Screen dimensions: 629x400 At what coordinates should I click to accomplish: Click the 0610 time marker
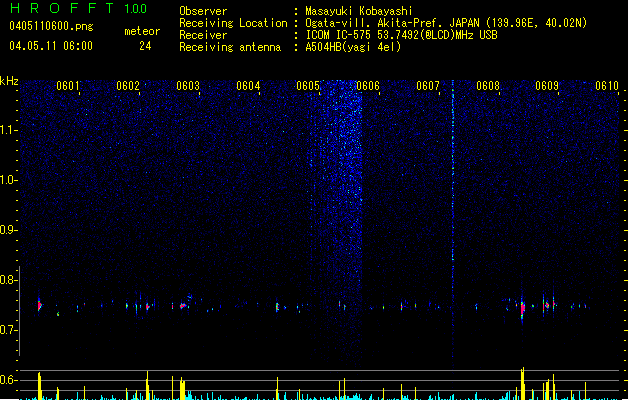coord(607,86)
